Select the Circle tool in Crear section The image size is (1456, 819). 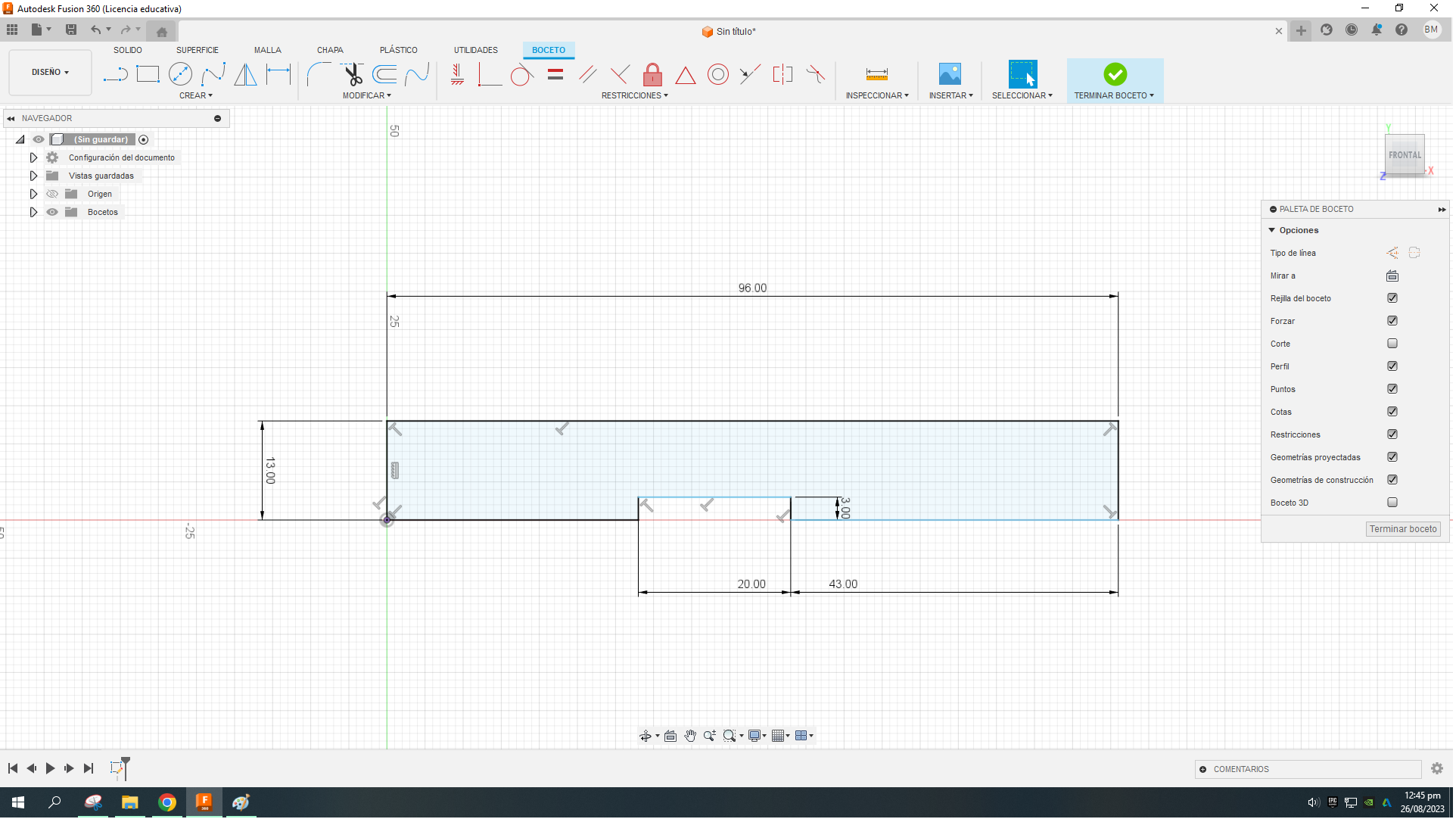181,73
